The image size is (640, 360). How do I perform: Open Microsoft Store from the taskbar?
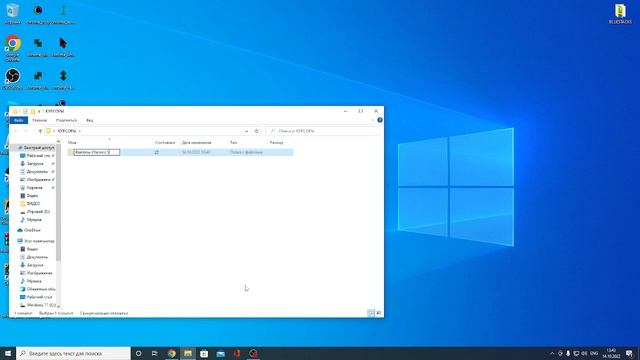coord(204,353)
